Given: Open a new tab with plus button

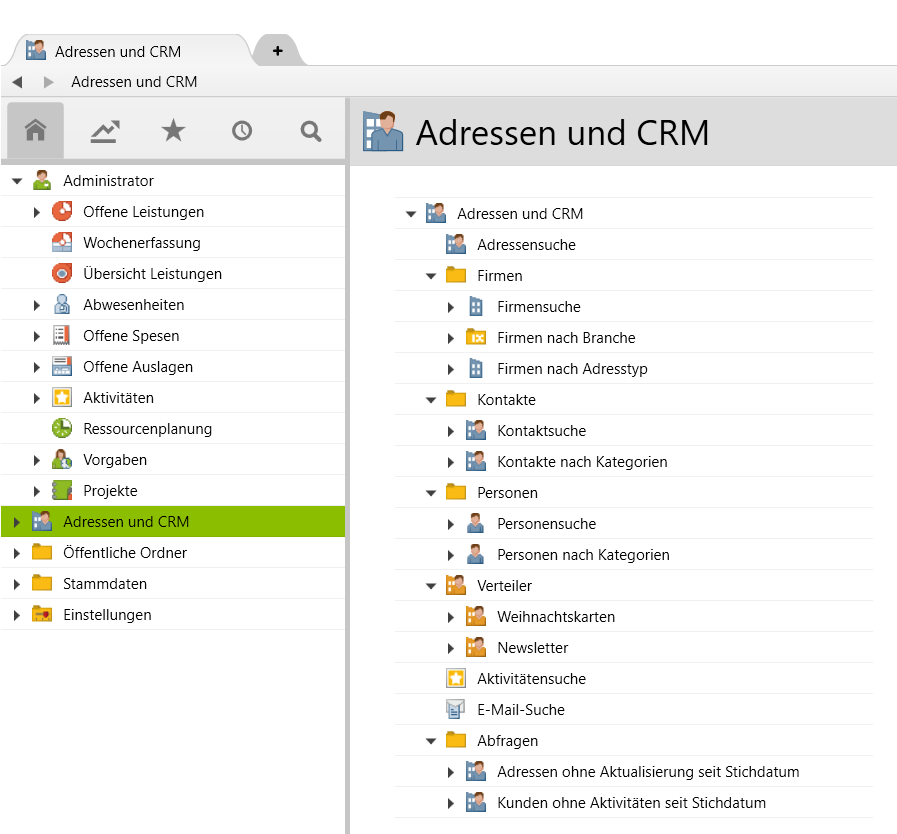Looking at the screenshot, I should click(x=277, y=51).
